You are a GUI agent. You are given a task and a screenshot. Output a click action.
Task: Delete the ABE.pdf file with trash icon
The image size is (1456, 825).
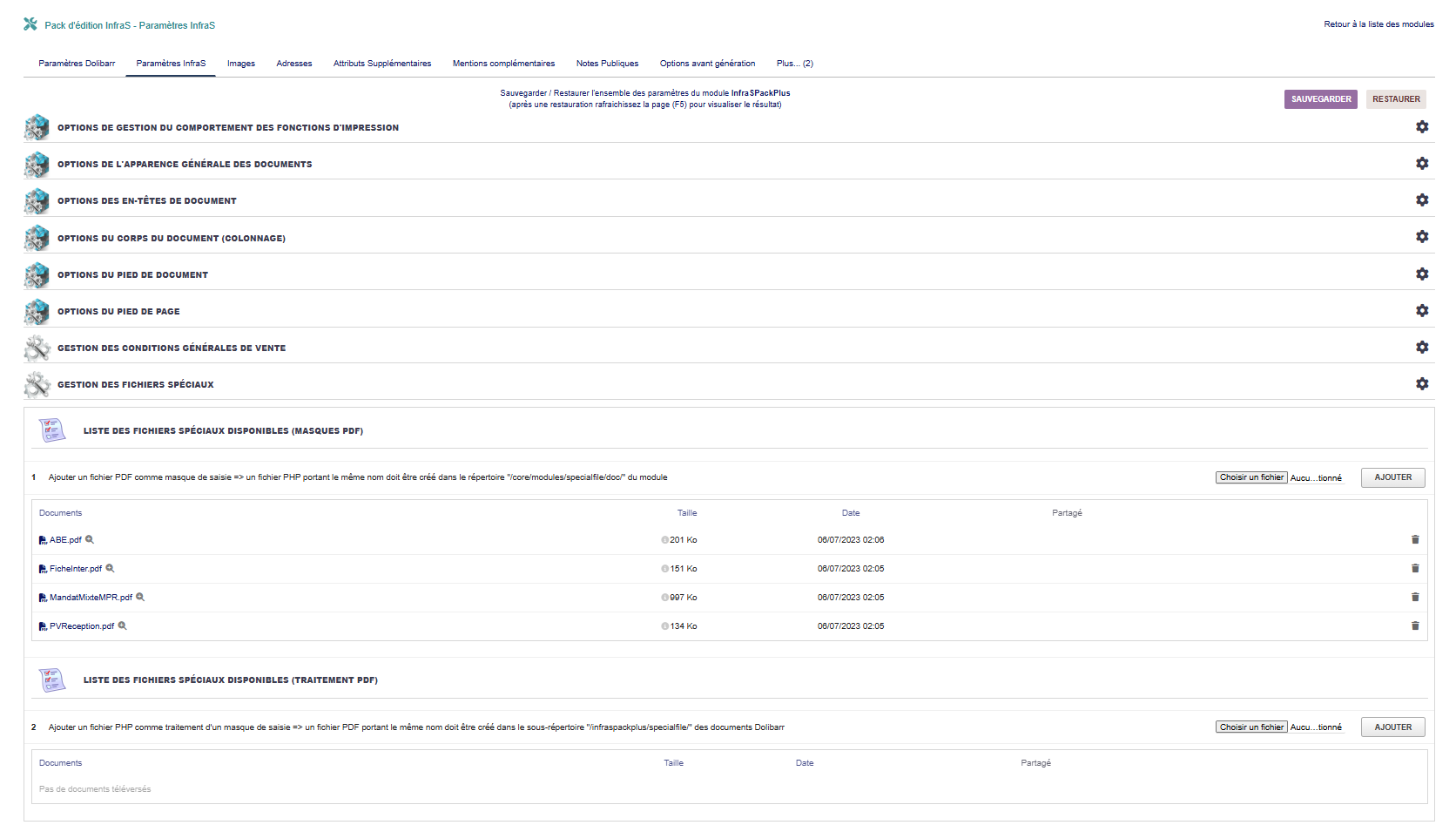coord(1415,540)
